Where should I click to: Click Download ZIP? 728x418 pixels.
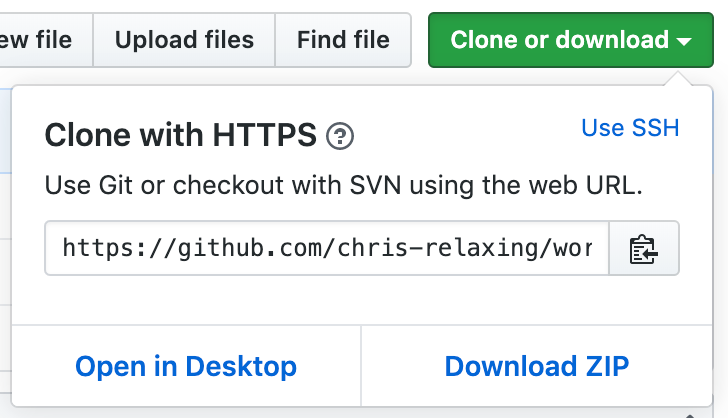click(537, 366)
